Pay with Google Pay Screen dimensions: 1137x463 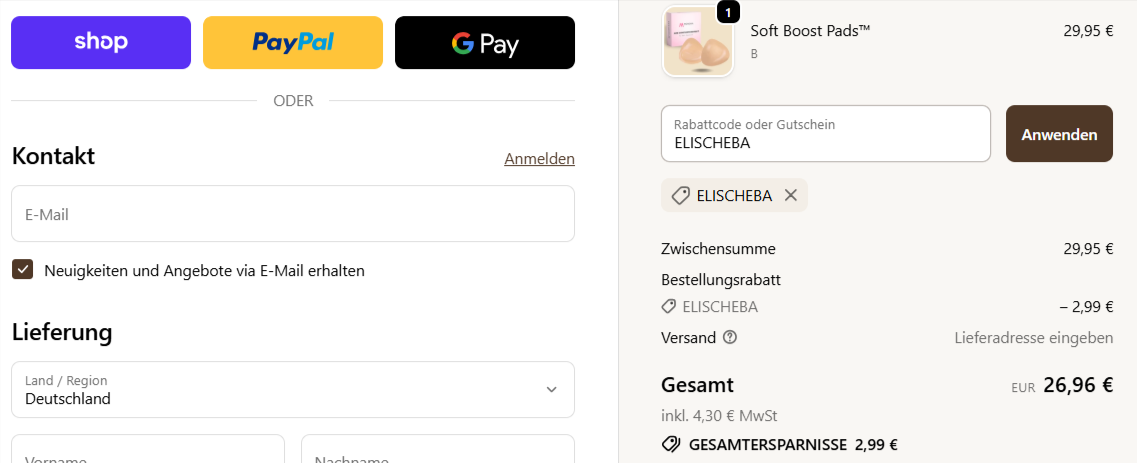[x=485, y=43]
